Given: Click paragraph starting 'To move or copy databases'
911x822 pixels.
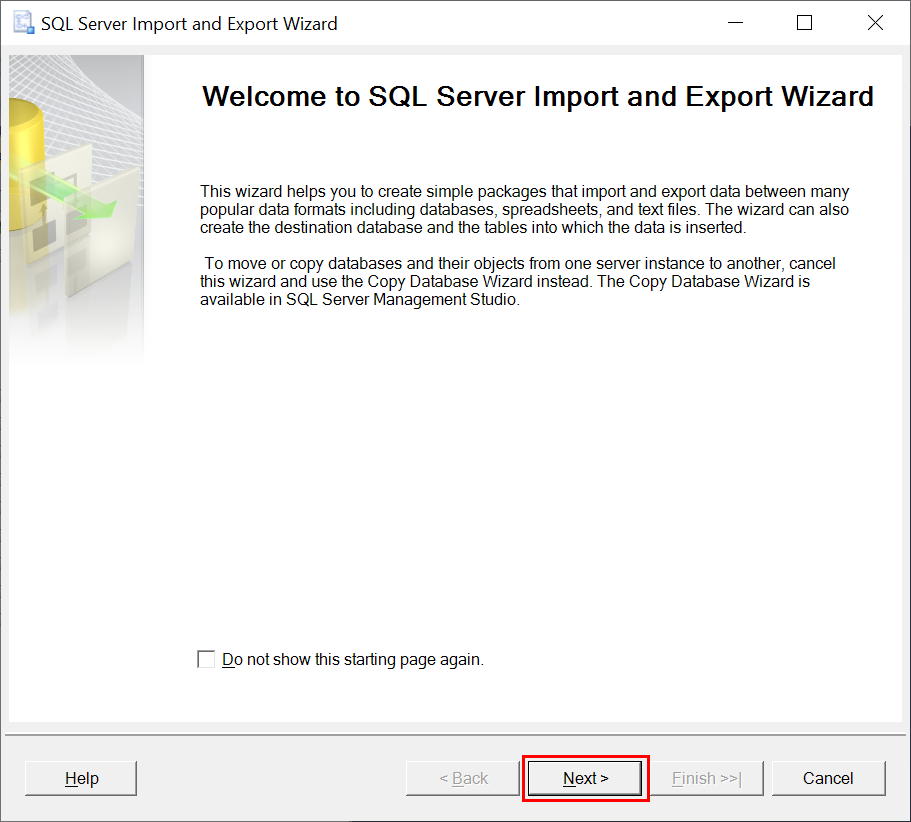Looking at the screenshot, I should (518, 282).
